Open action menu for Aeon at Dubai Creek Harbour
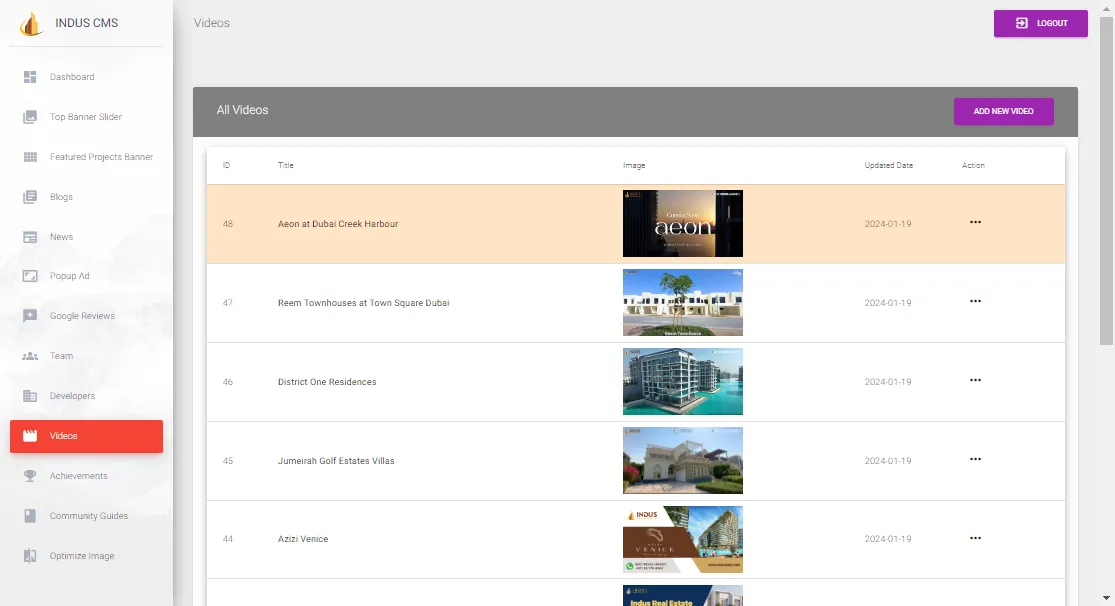The height and width of the screenshot is (606, 1115). (976, 222)
